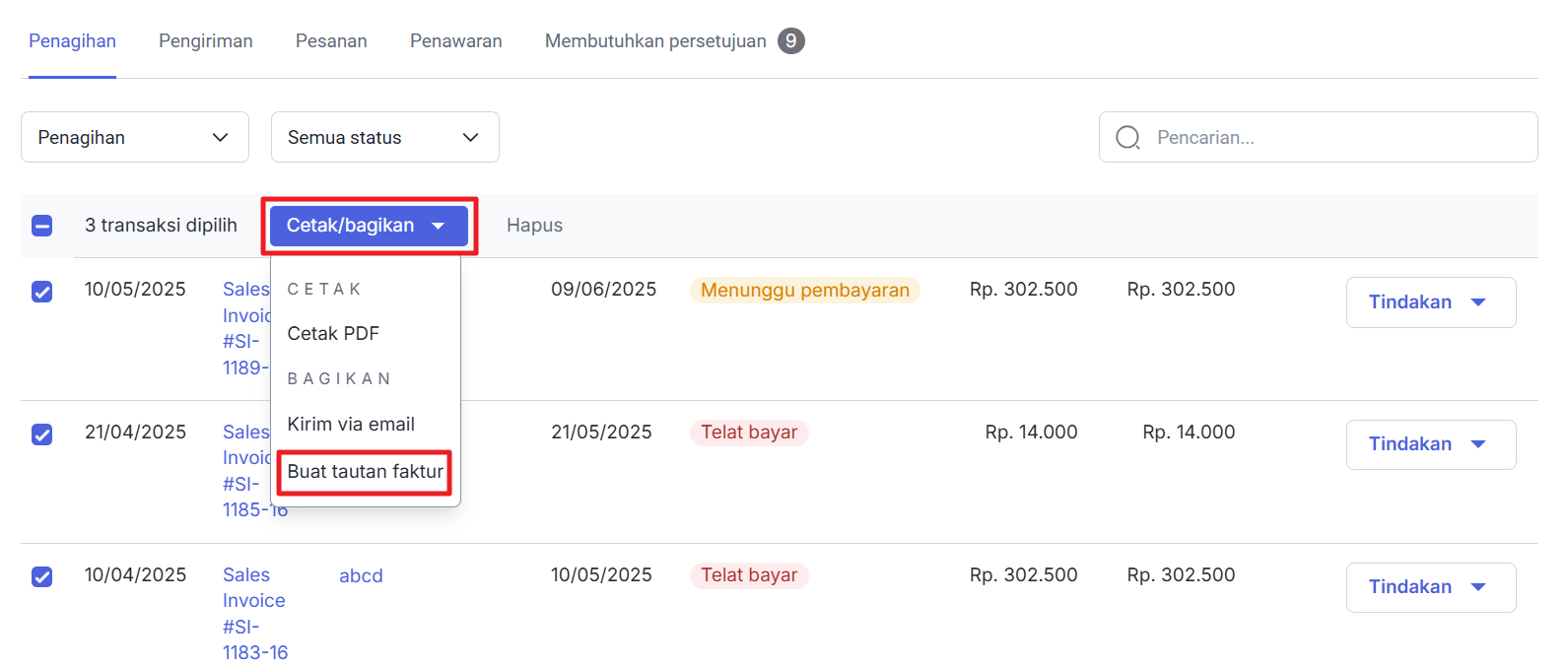The width and height of the screenshot is (1568, 667).
Task: Open Tindakan menu for the Rp. 14.000 invoice
Action: click(1430, 444)
